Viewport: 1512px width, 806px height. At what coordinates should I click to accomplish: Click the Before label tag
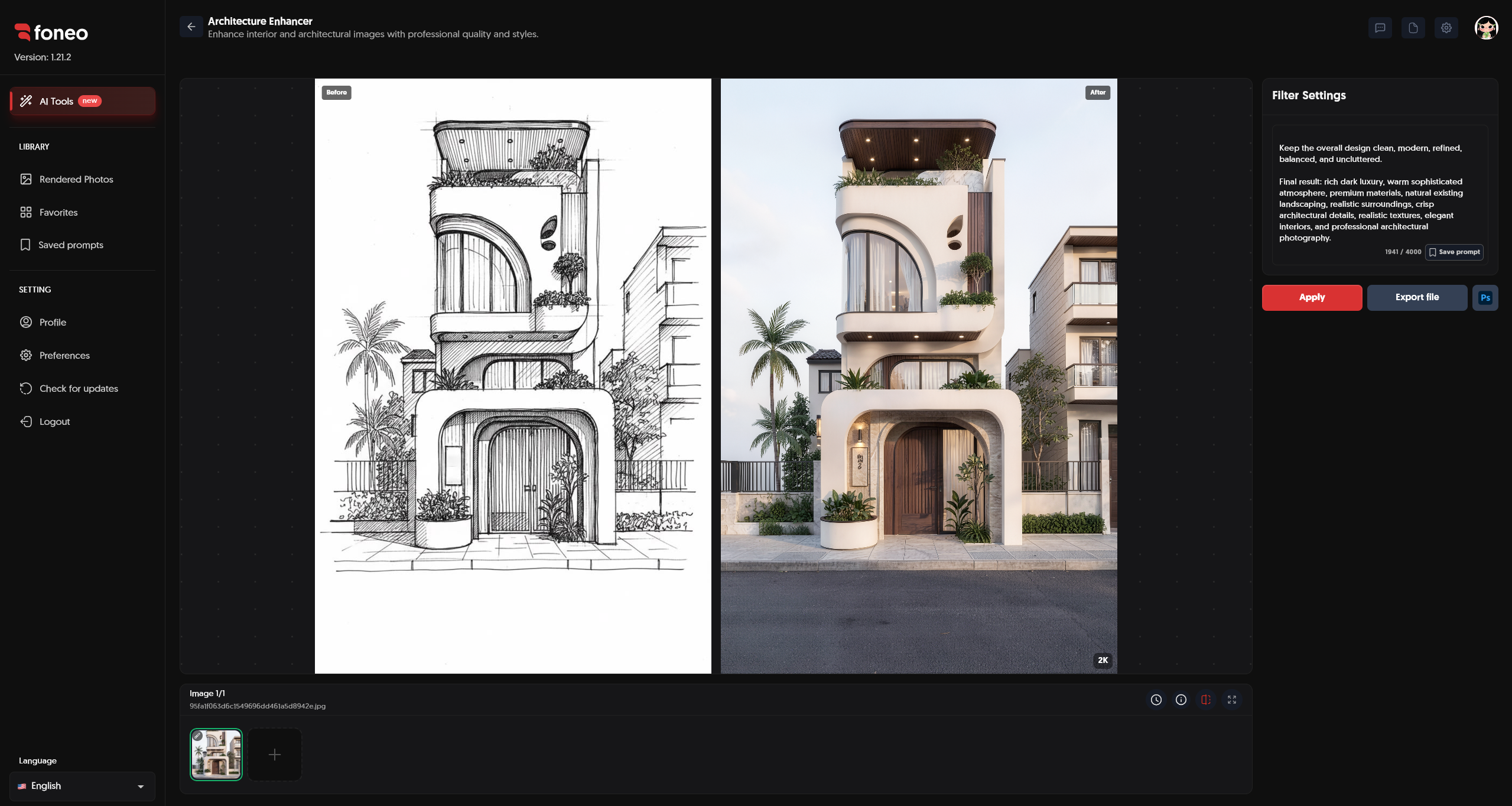[x=336, y=92]
